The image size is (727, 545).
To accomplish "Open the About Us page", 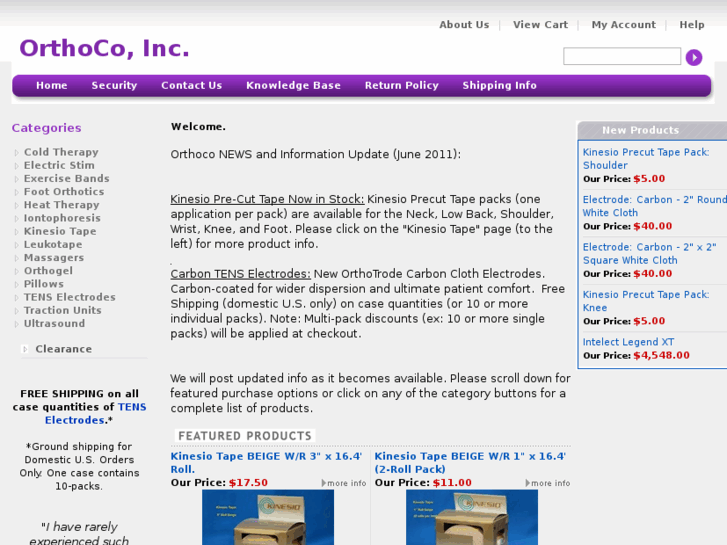I will click(464, 25).
